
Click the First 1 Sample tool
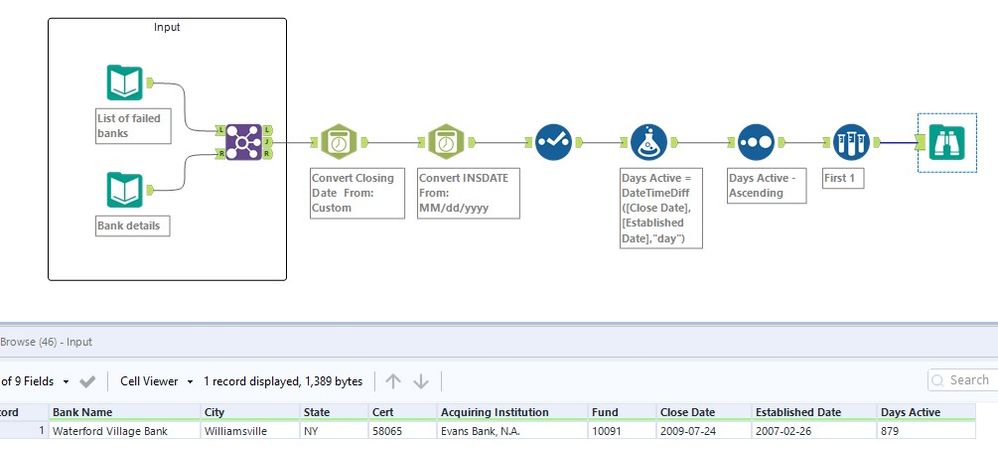851,142
